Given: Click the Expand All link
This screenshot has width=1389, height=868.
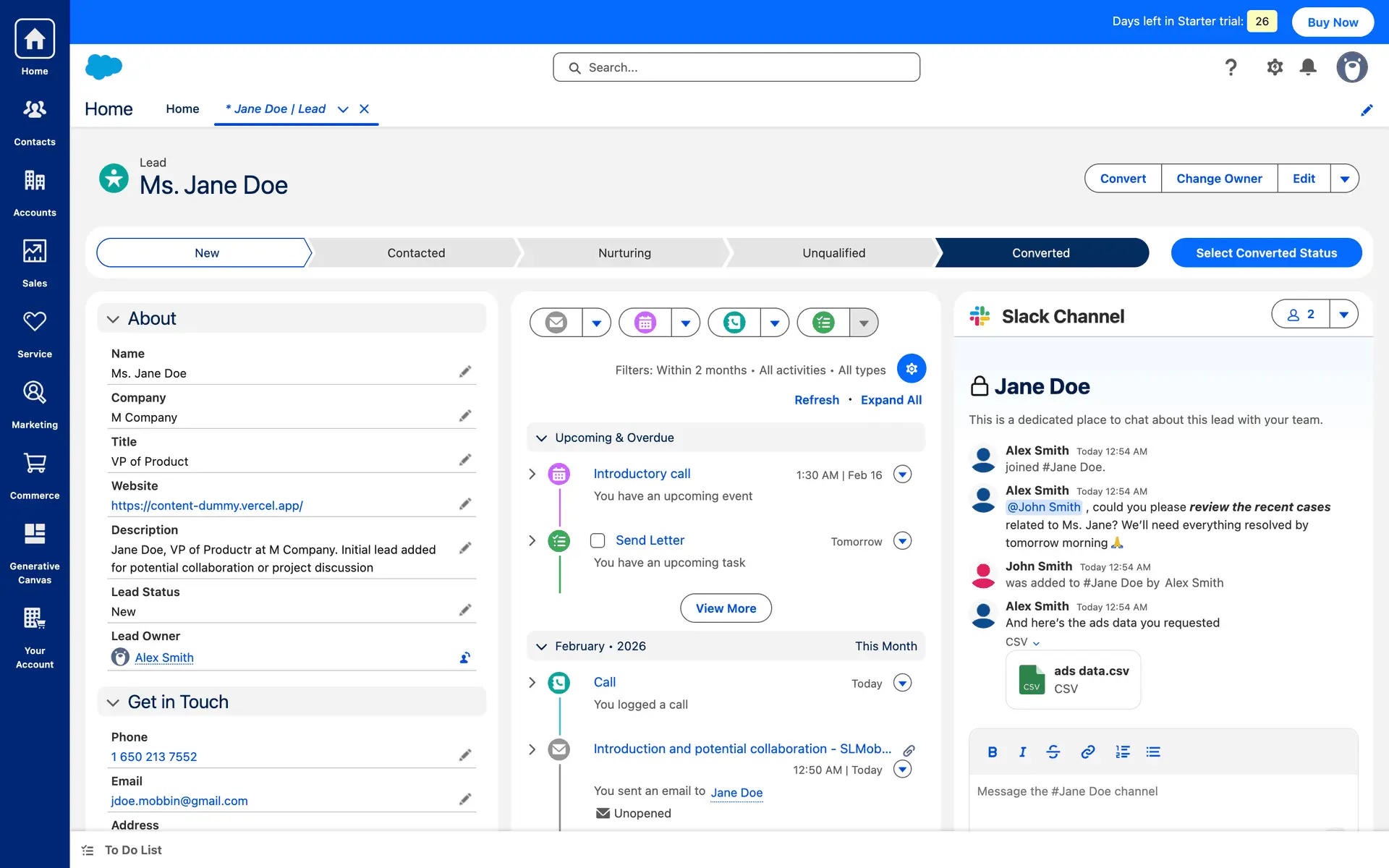Looking at the screenshot, I should [x=891, y=400].
